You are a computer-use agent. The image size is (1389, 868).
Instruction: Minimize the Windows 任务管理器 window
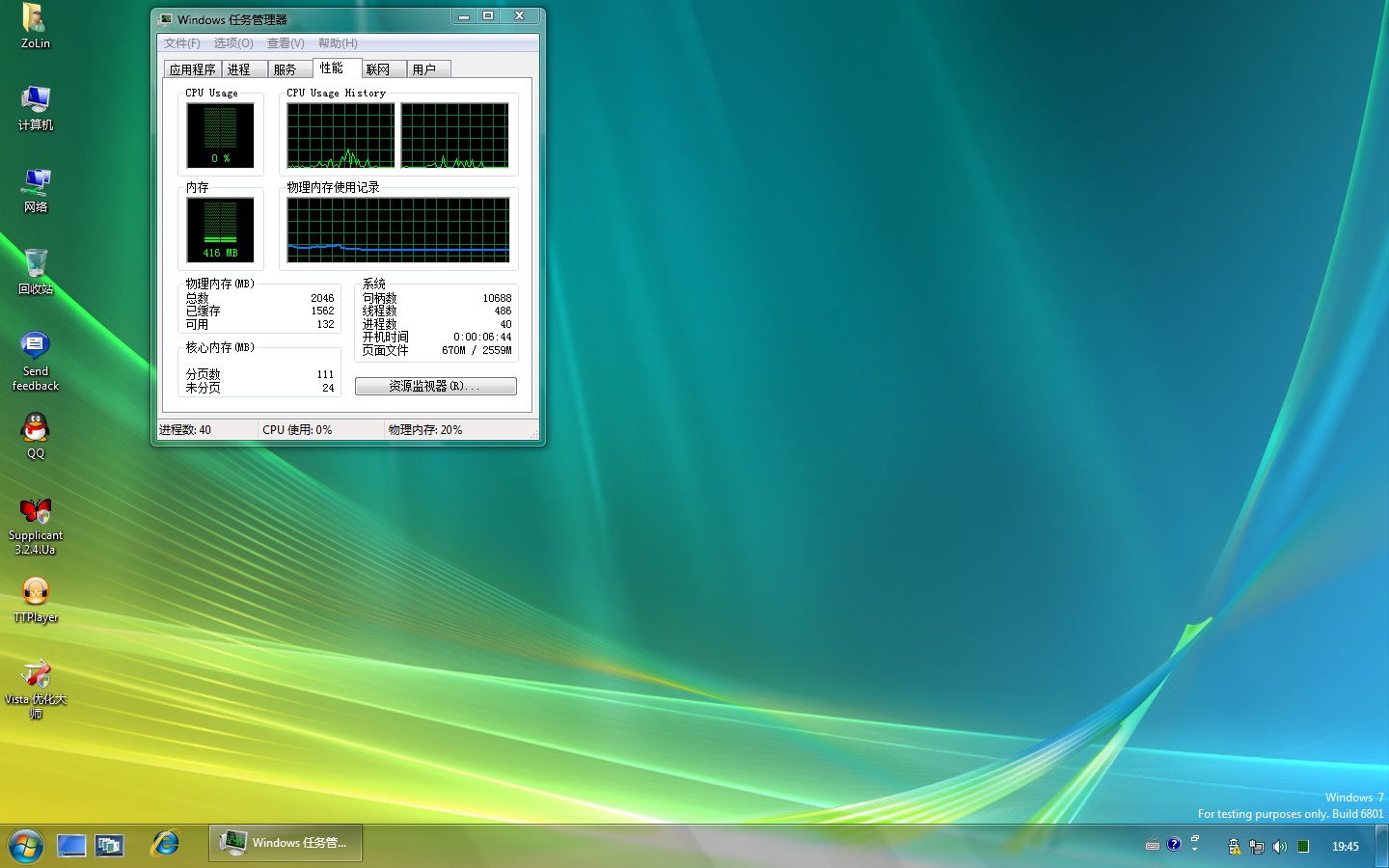pos(464,16)
